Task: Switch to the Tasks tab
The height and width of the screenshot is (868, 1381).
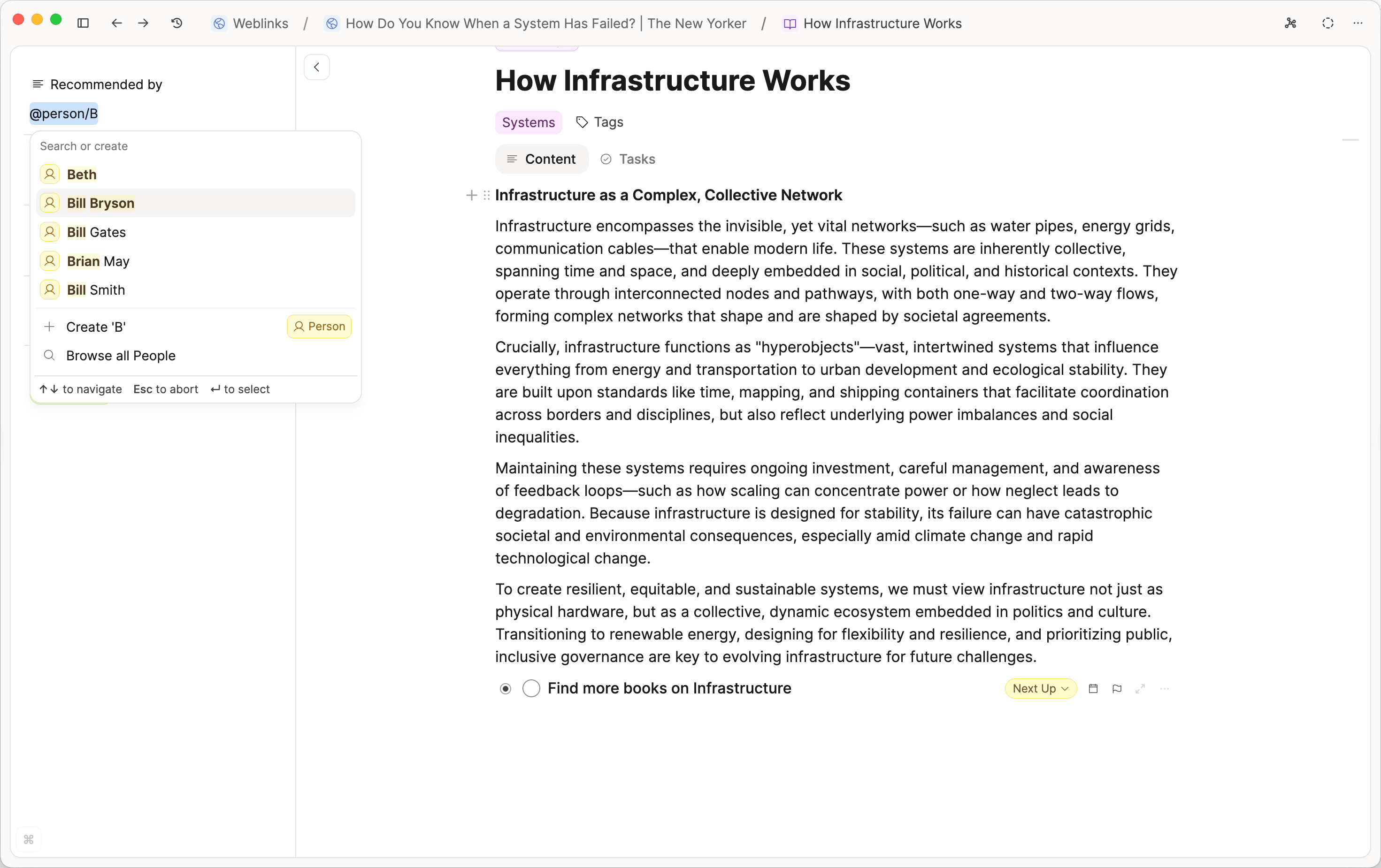Action: 628,159
